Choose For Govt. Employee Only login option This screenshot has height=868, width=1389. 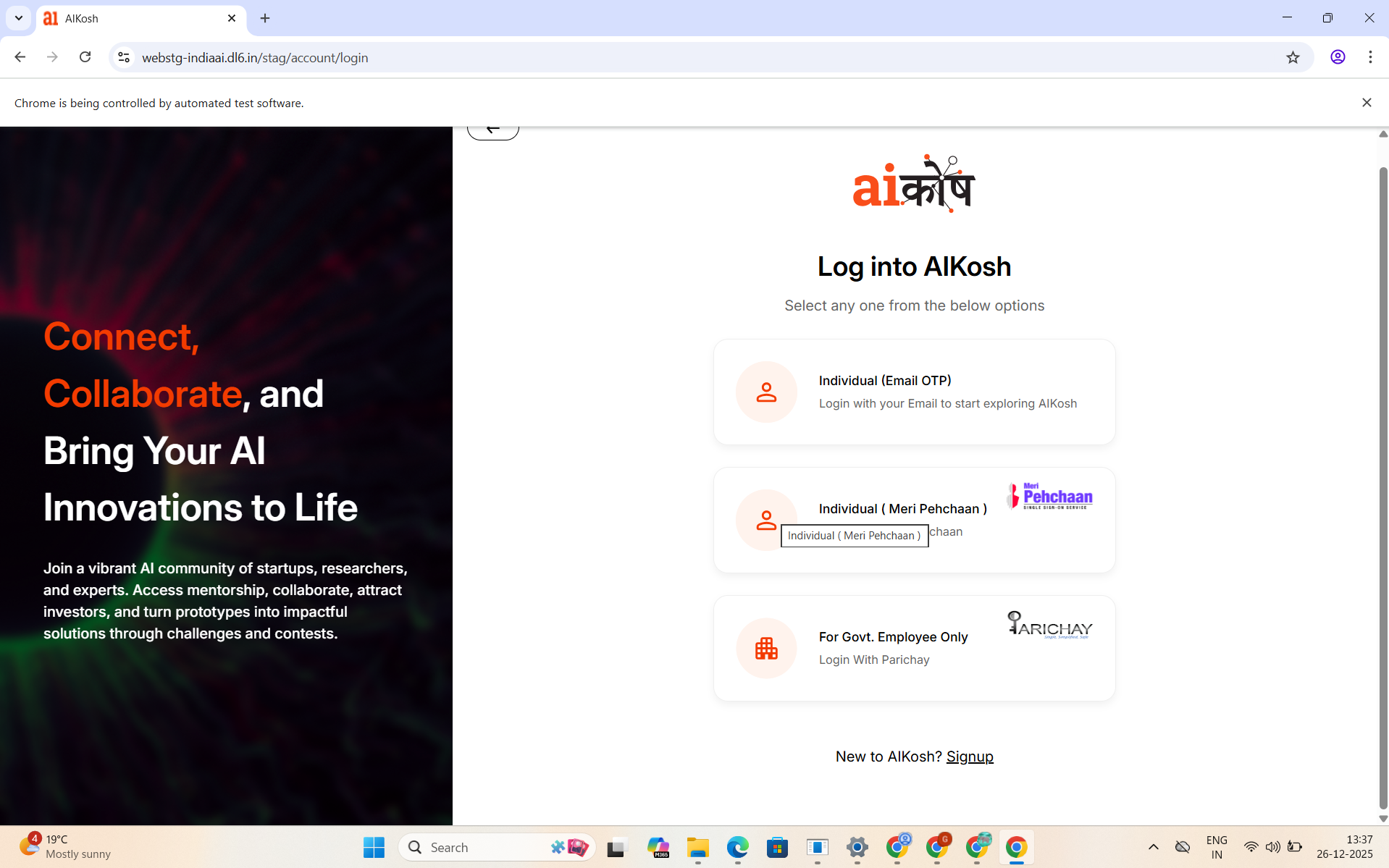[x=914, y=648]
